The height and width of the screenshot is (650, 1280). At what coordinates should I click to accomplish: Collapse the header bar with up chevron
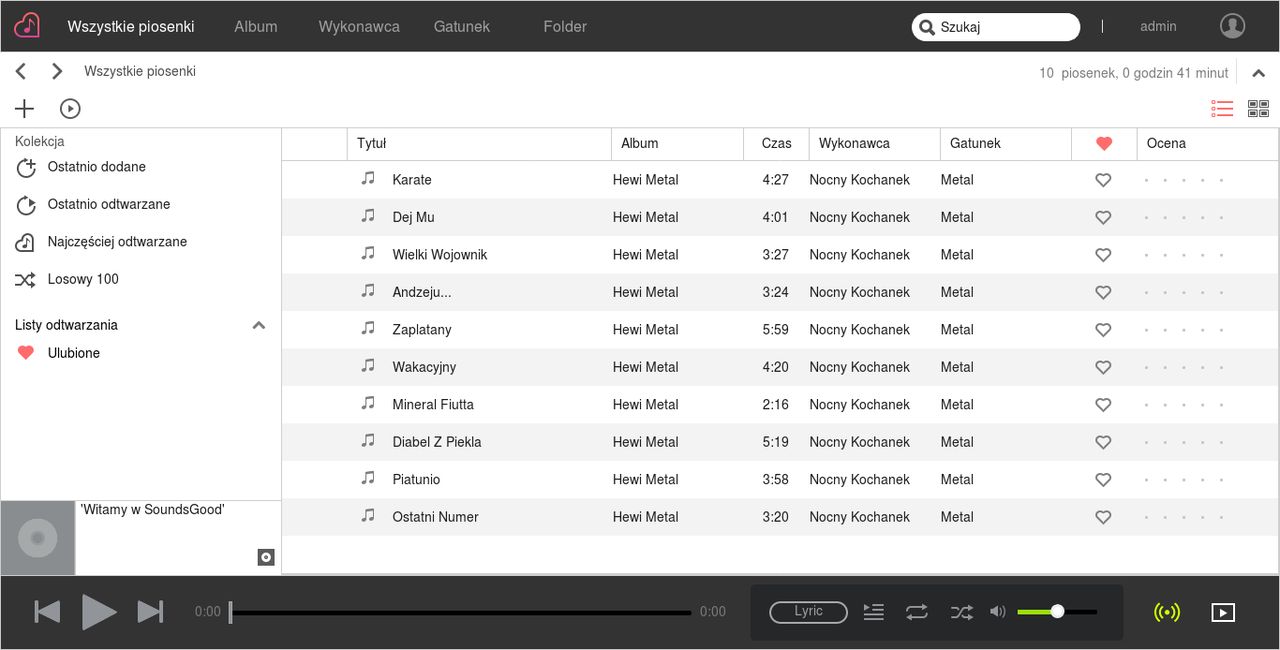(x=1258, y=72)
